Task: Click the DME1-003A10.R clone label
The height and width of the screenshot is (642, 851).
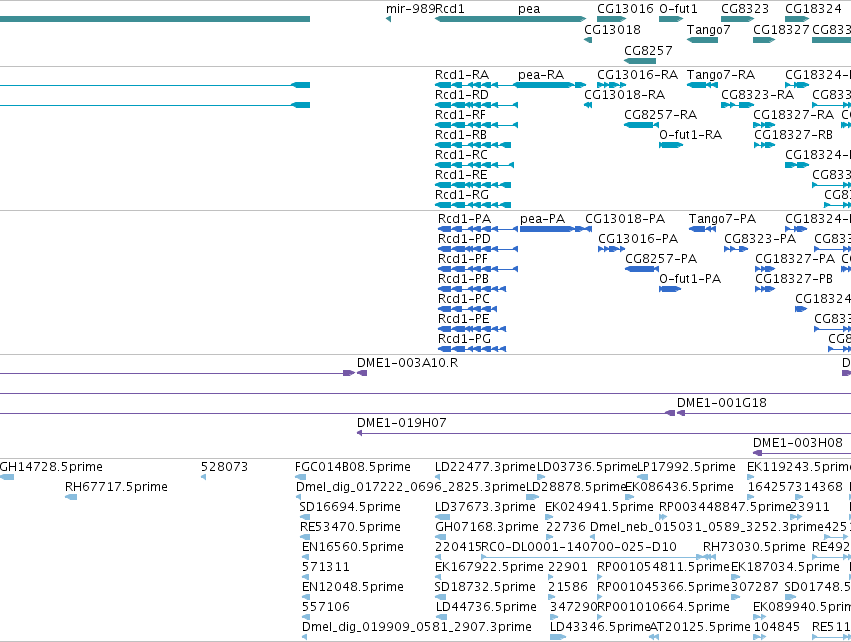Action: (407, 363)
